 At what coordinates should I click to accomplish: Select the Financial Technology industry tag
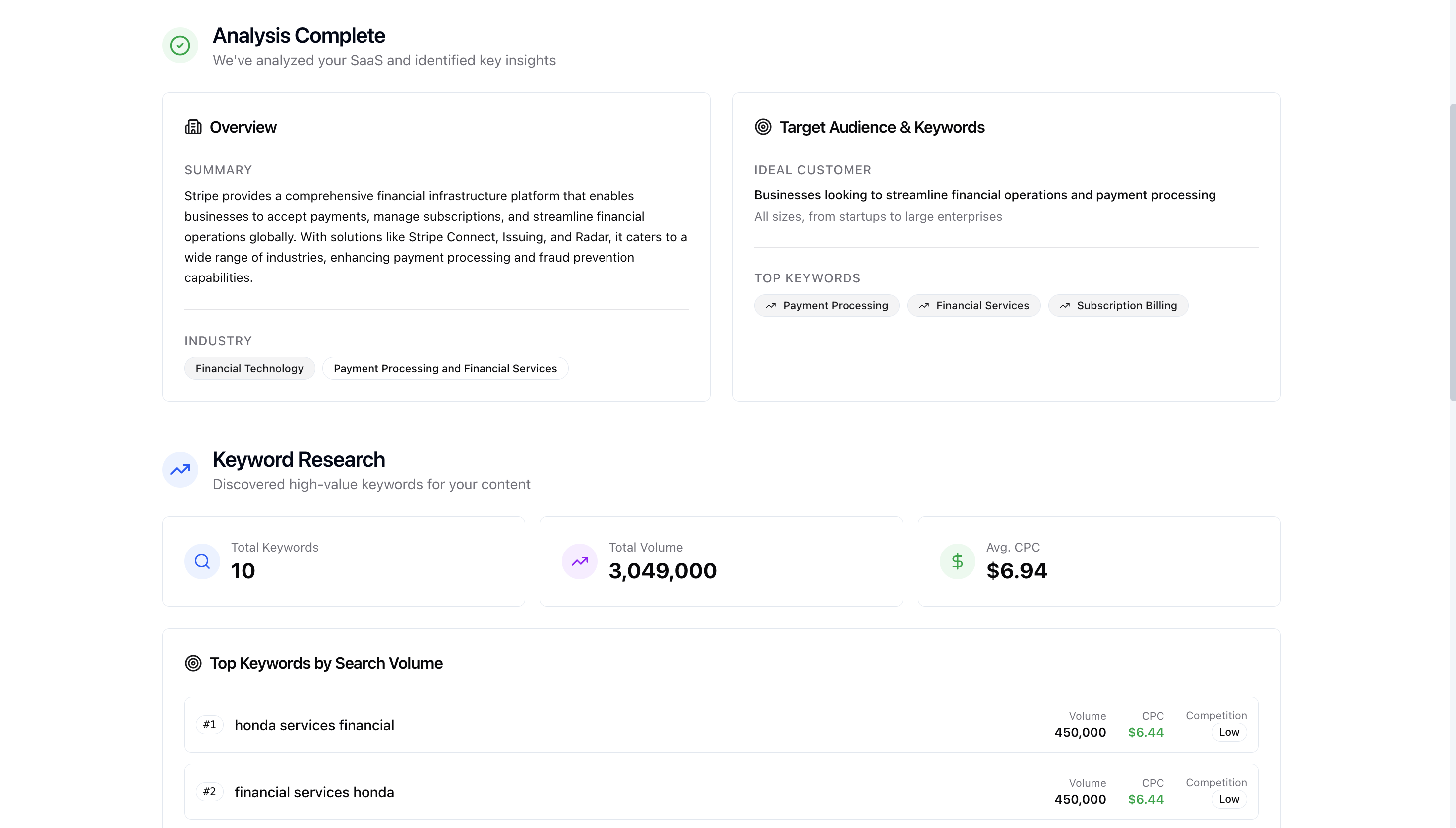click(249, 368)
